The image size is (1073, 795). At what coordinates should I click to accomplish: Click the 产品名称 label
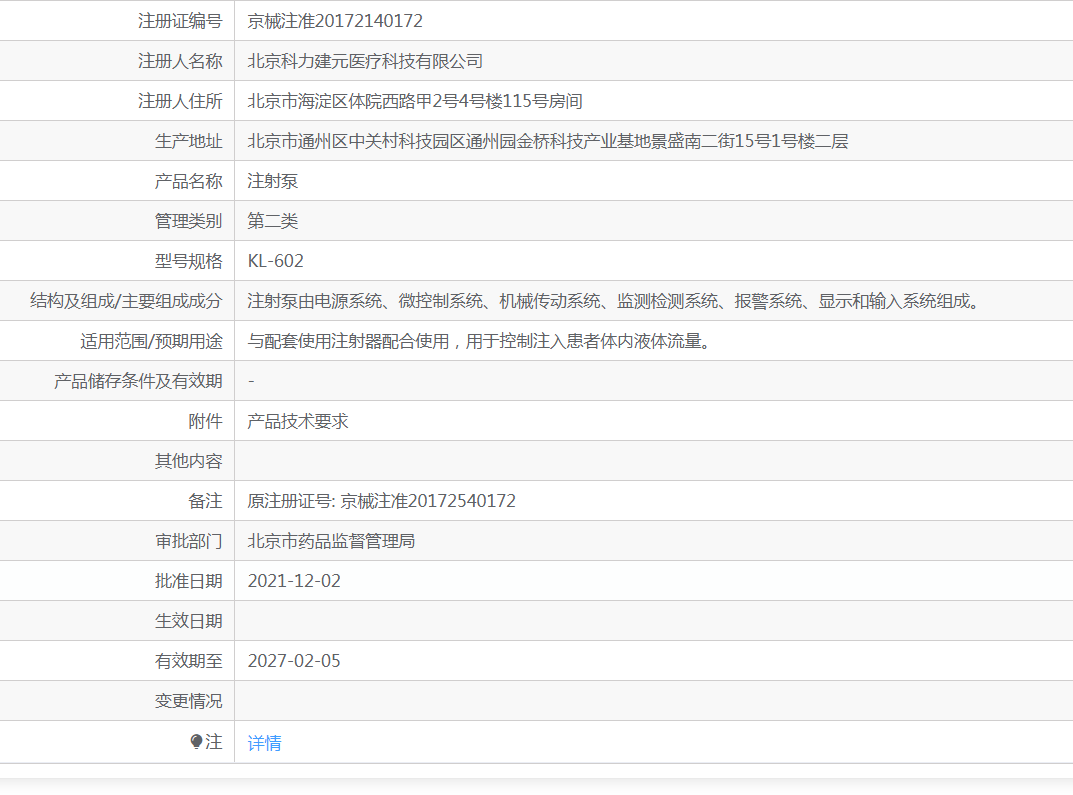coord(188,181)
